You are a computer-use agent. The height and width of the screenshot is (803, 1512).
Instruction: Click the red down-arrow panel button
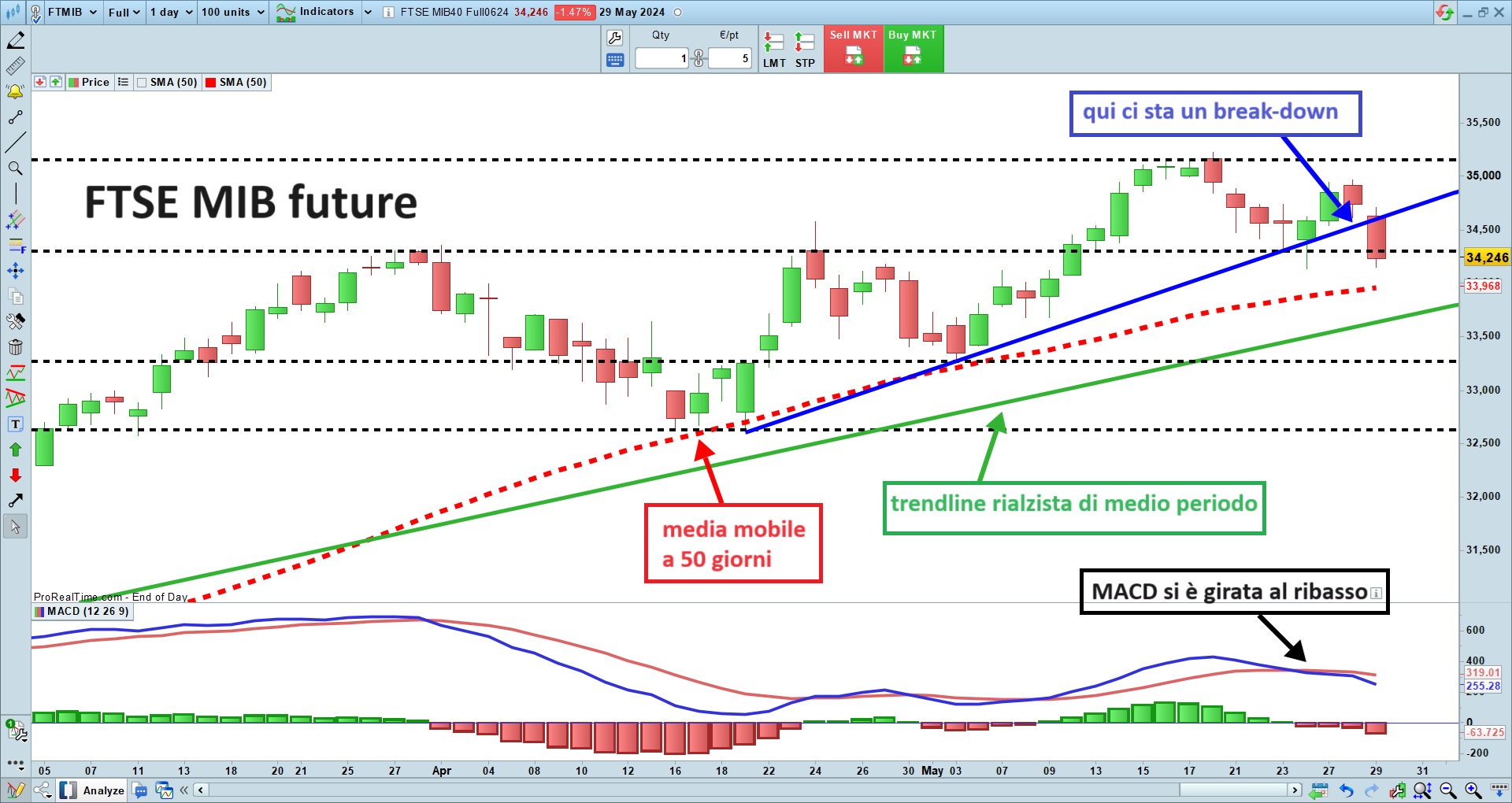click(x=39, y=82)
